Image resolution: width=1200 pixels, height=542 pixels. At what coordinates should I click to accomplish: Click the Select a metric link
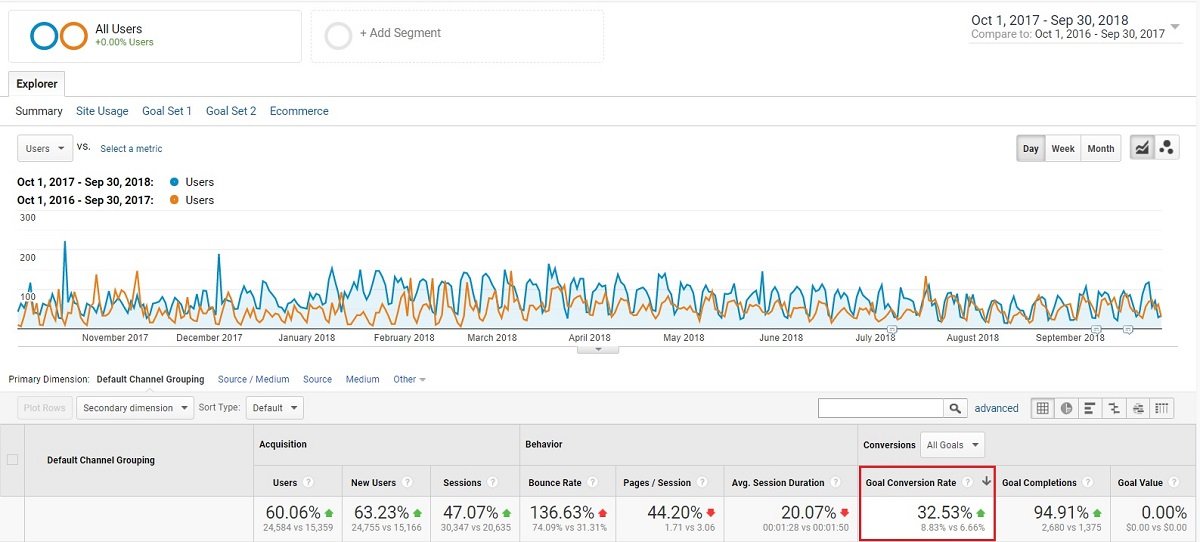click(x=131, y=149)
